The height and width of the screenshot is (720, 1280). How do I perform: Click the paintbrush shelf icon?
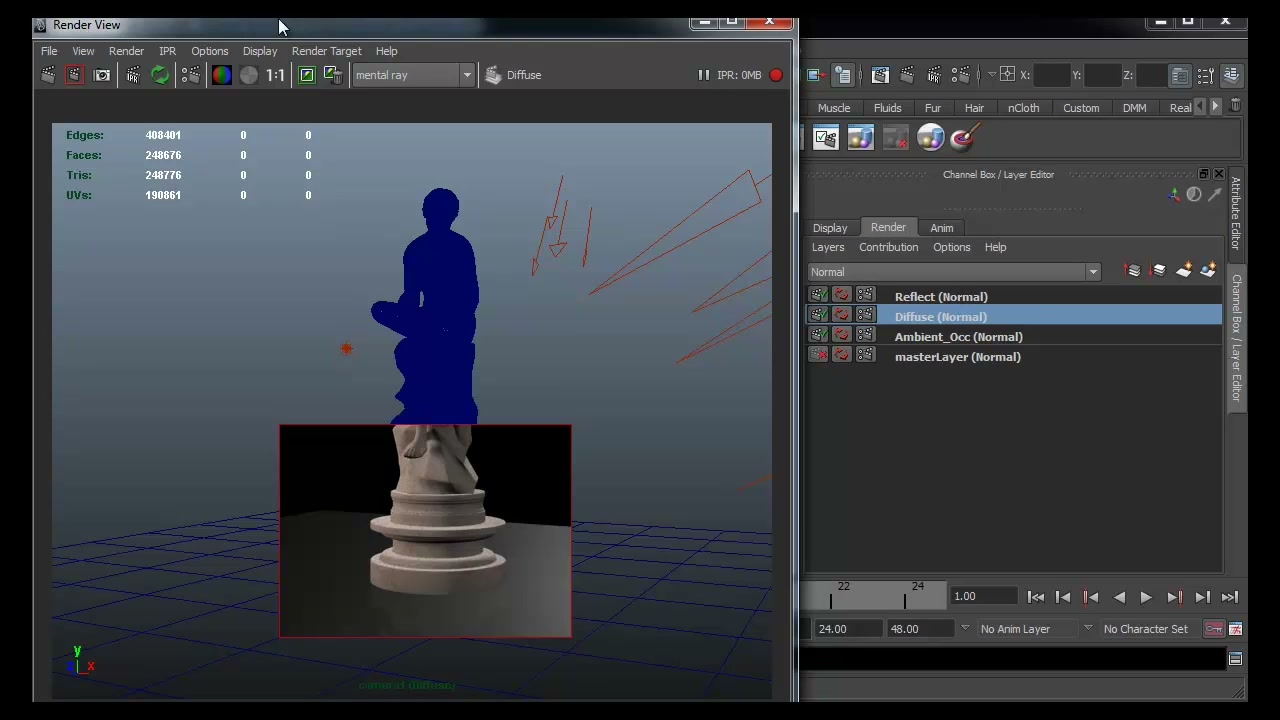964,138
